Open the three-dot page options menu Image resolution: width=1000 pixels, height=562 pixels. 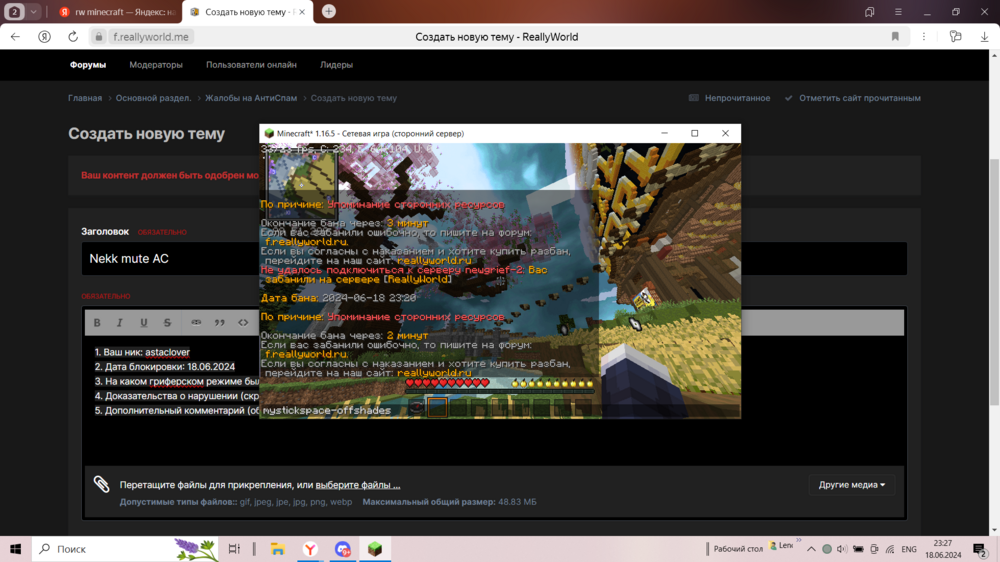click(x=923, y=37)
